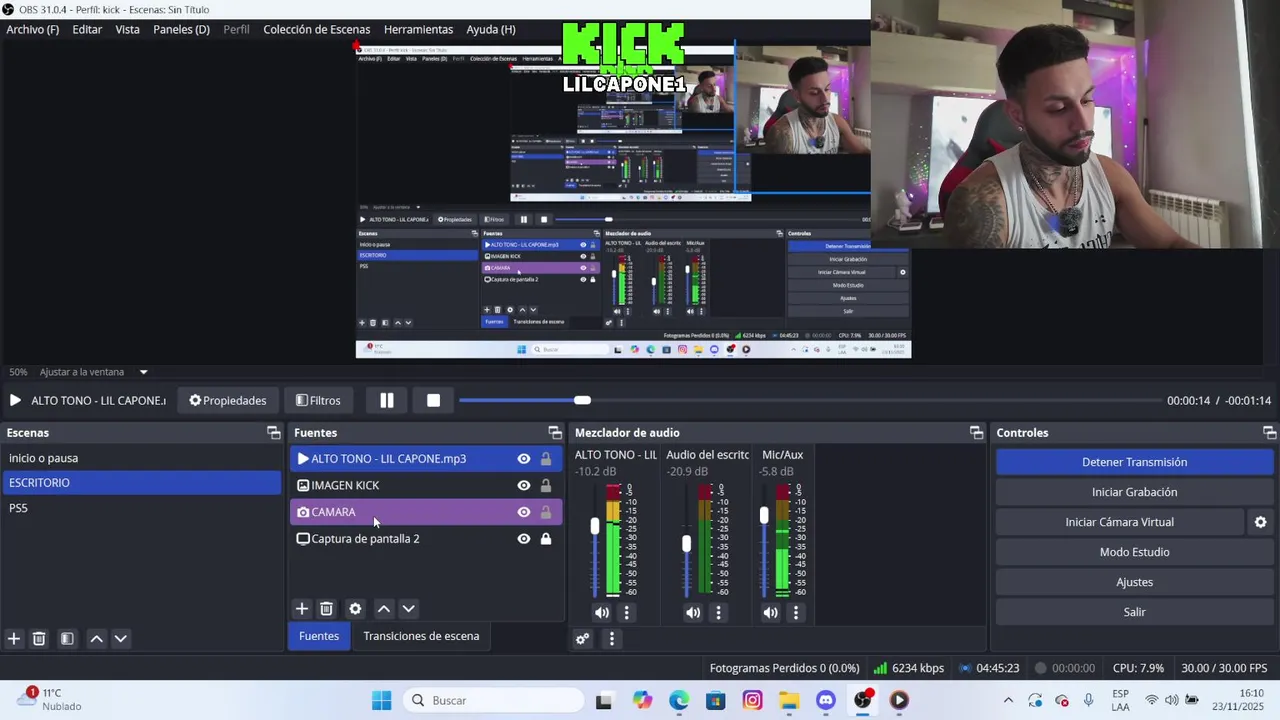The height and width of the screenshot is (720, 1280).
Task: Open Herramientas menu
Action: click(x=418, y=29)
